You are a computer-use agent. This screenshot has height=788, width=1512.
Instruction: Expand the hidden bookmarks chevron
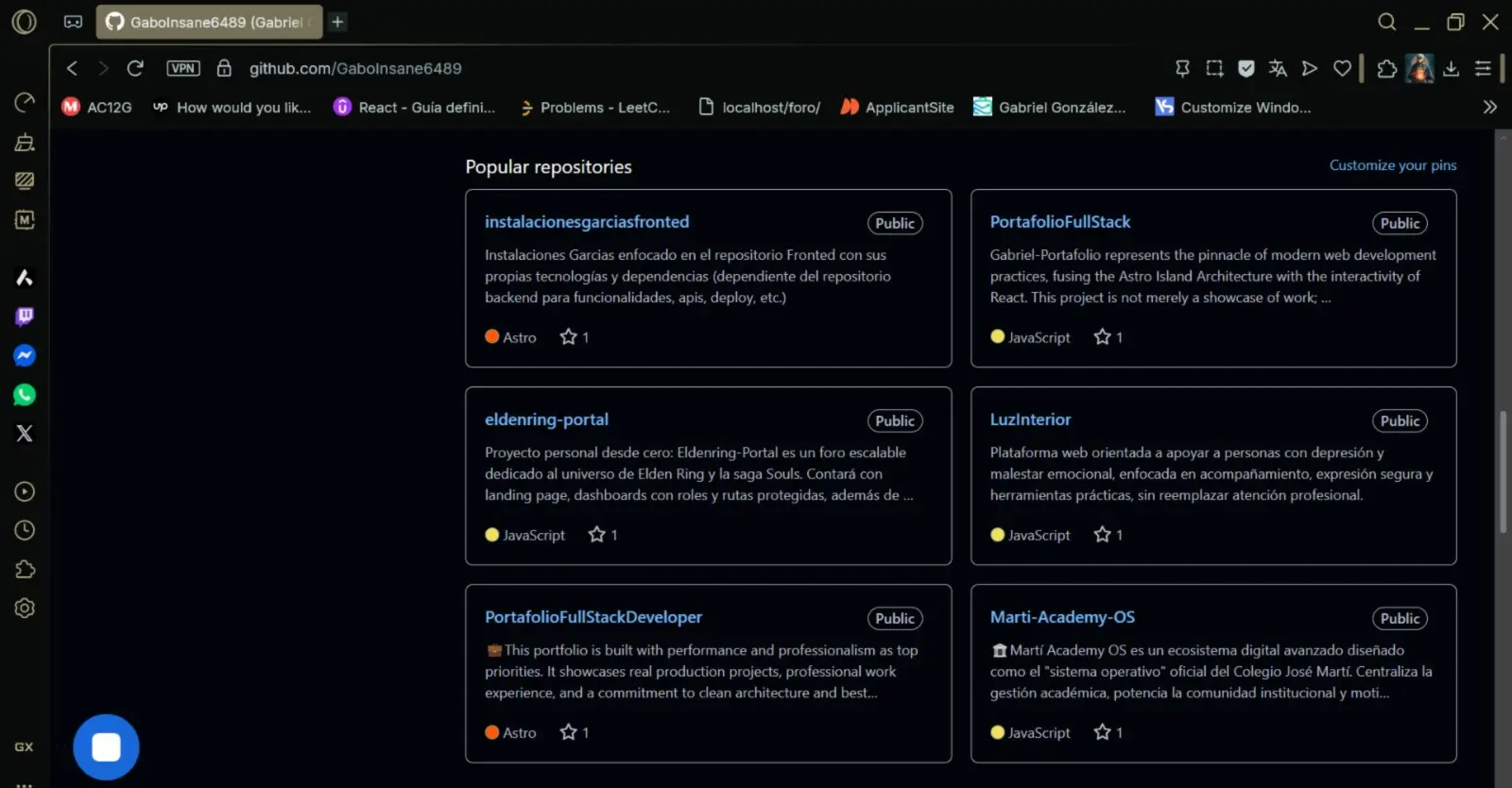1490,107
